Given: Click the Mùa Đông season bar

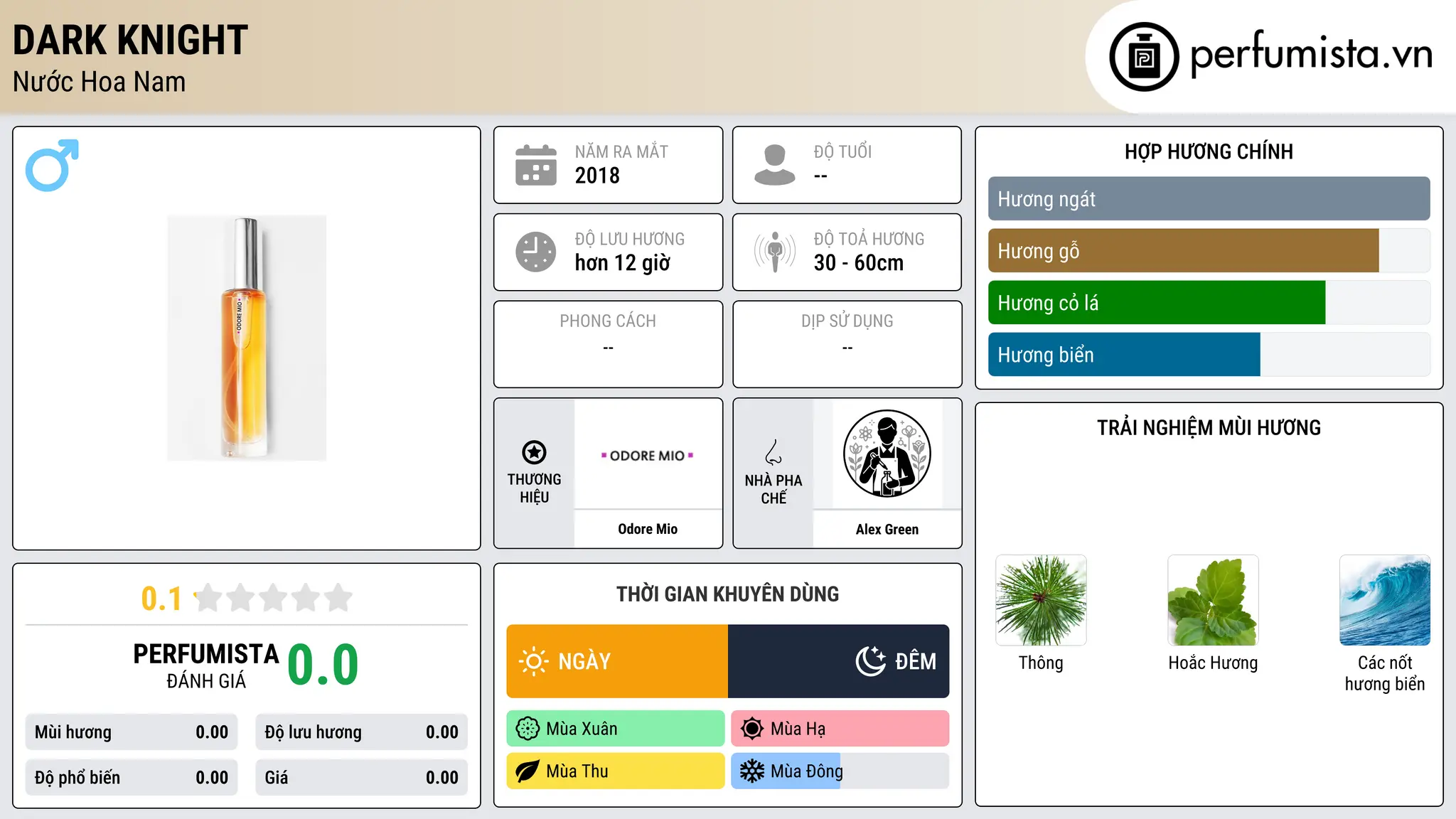Looking at the screenshot, I should [840, 771].
